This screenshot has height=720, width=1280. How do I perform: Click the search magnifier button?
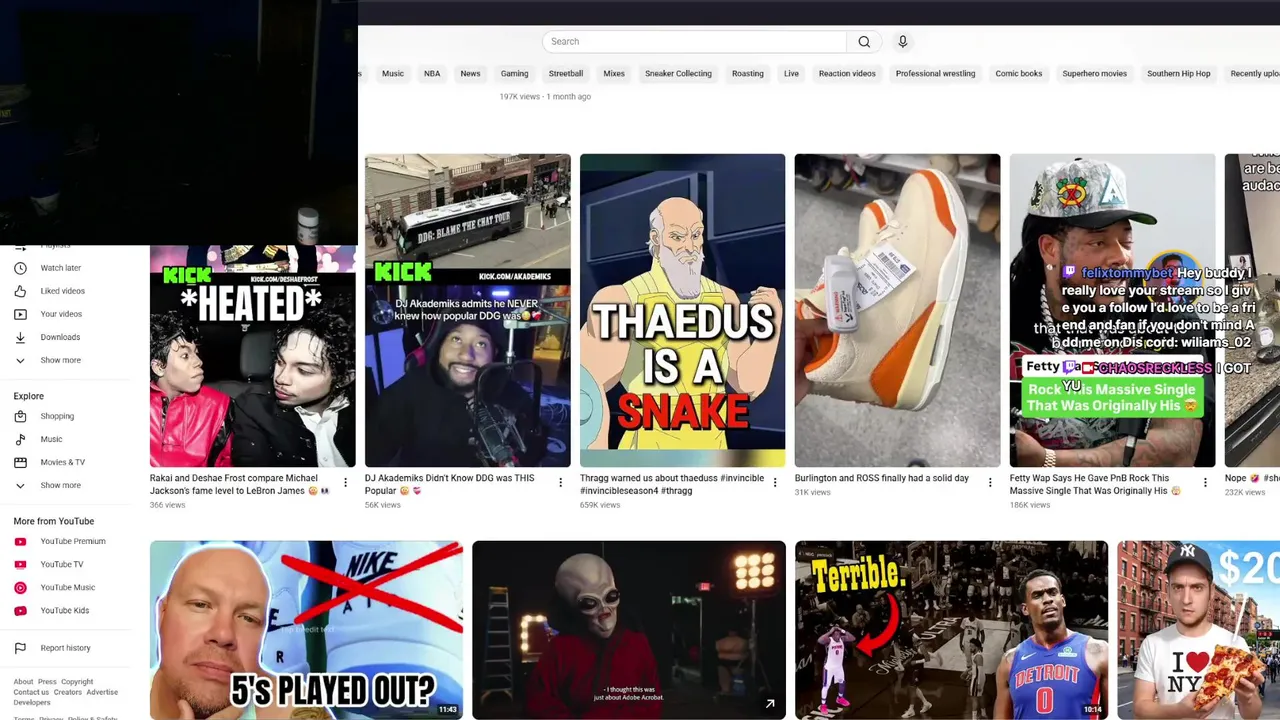point(864,41)
